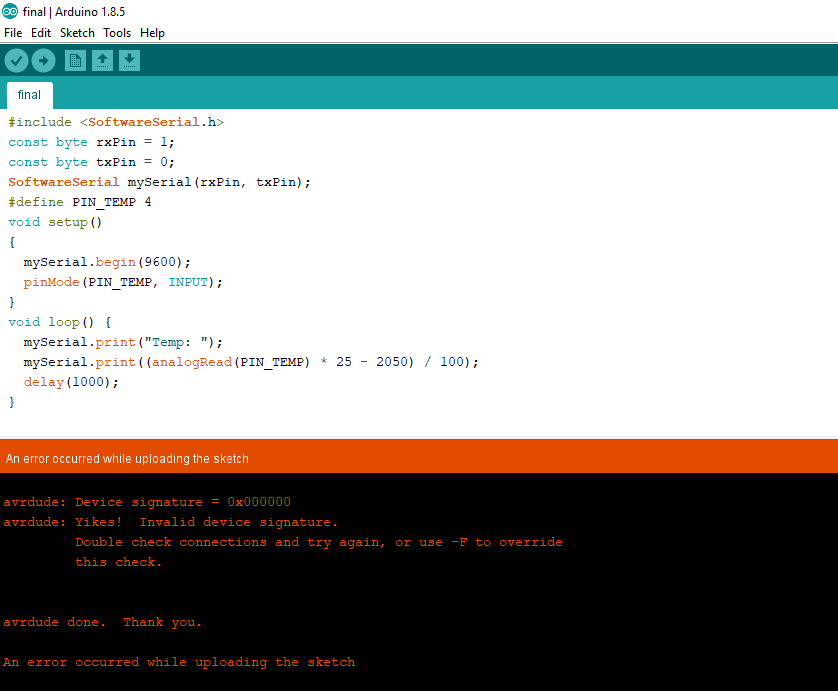Click the 'Yikes! Invalid device signature.' console line
The width and height of the screenshot is (838, 691).
point(170,522)
